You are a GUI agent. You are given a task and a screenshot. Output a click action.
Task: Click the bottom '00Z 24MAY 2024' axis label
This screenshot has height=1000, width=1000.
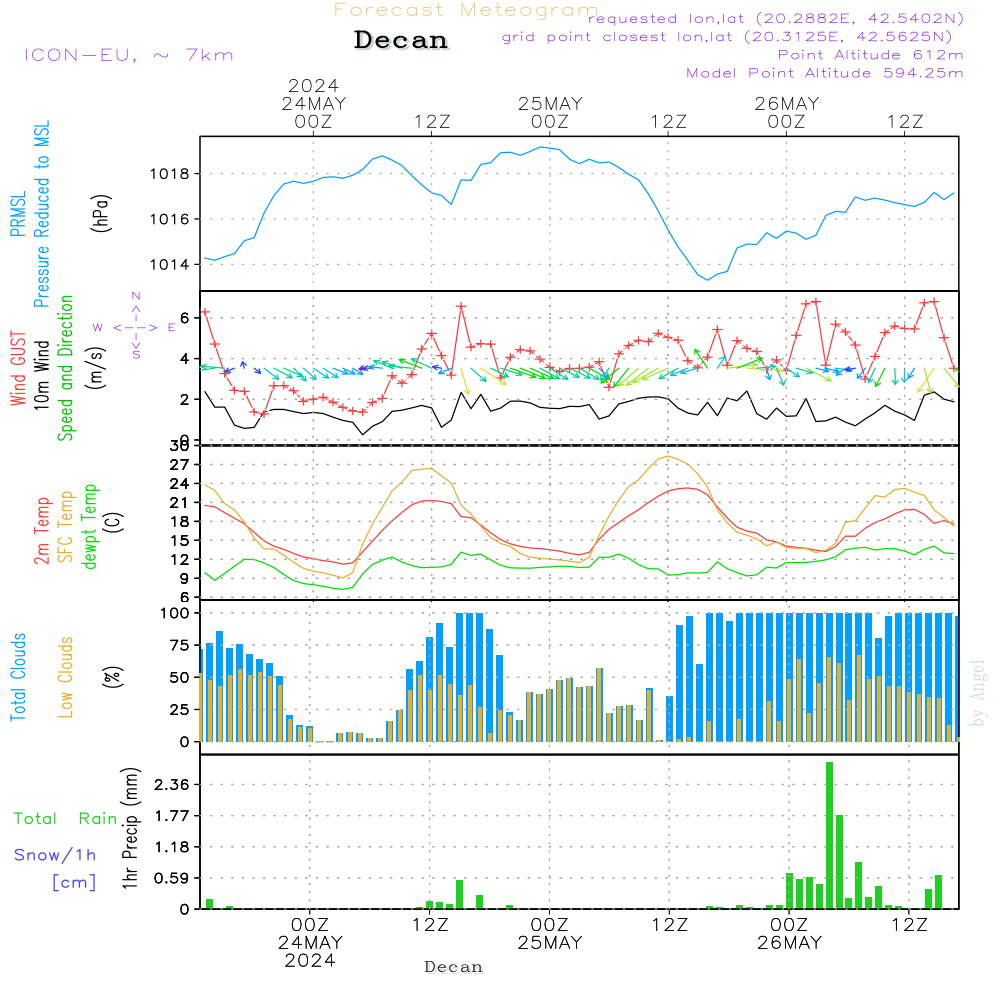(310, 943)
